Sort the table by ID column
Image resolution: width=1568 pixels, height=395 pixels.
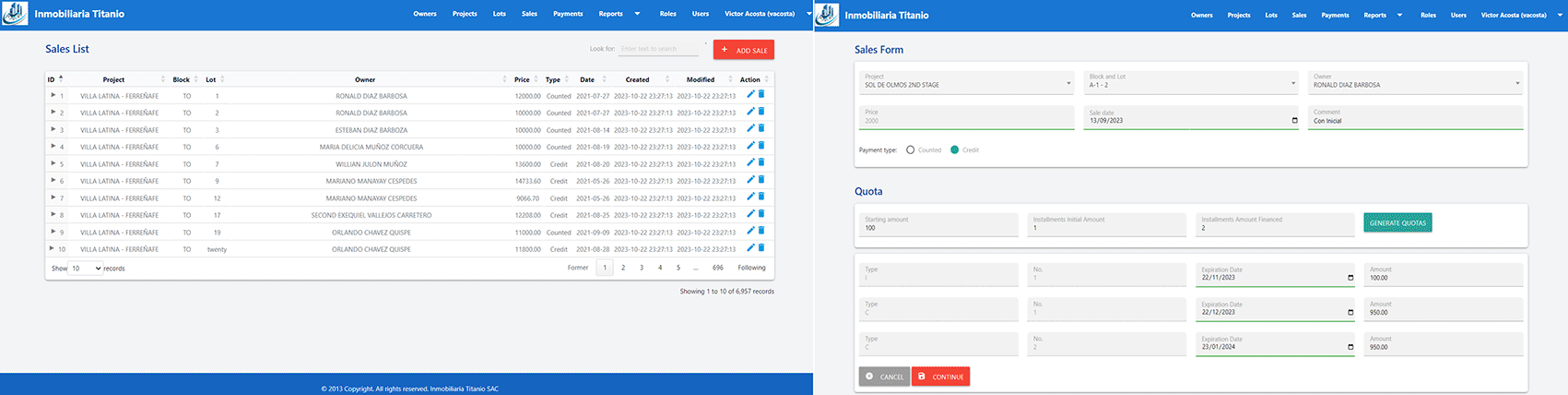pyautogui.click(x=54, y=79)
